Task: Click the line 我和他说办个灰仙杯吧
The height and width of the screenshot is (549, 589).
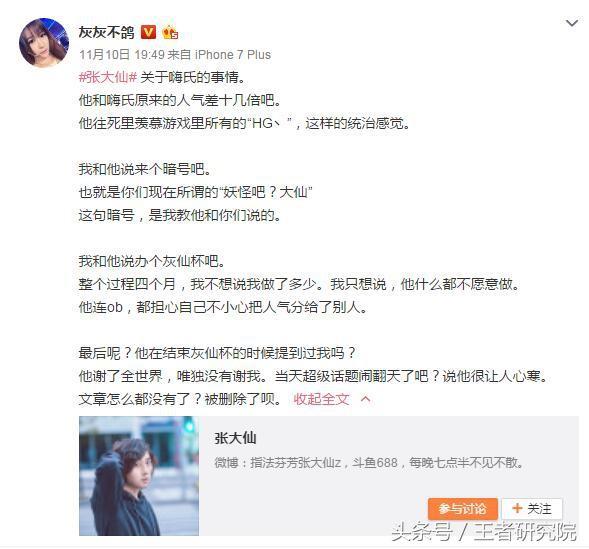Action: (x=152, y=261)
